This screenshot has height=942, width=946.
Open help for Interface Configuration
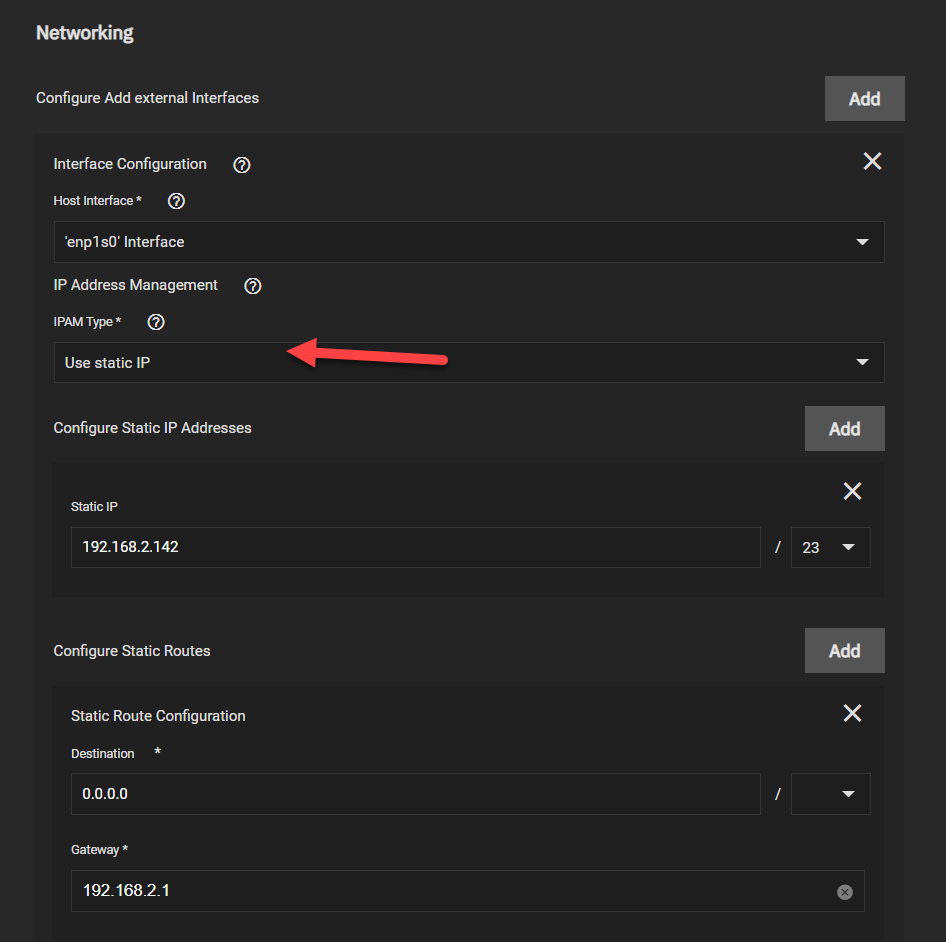242,165
